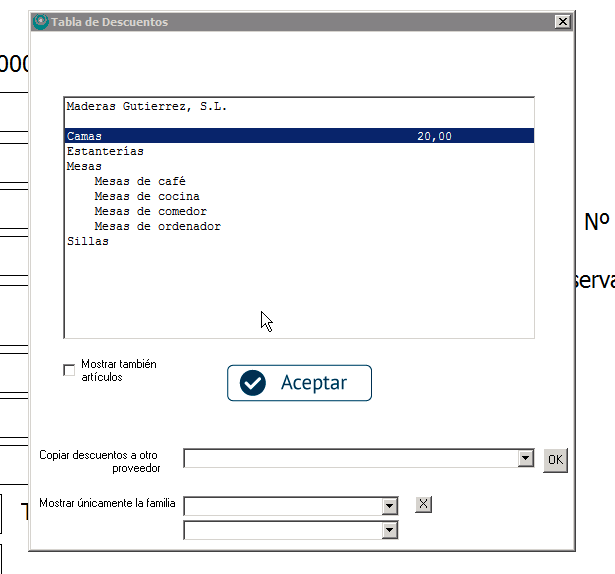Image resolution: width=615 pixels, height=574 pixels.
Task: Enable Mostrar también artículos checkbox
Action: click(69, 371)
